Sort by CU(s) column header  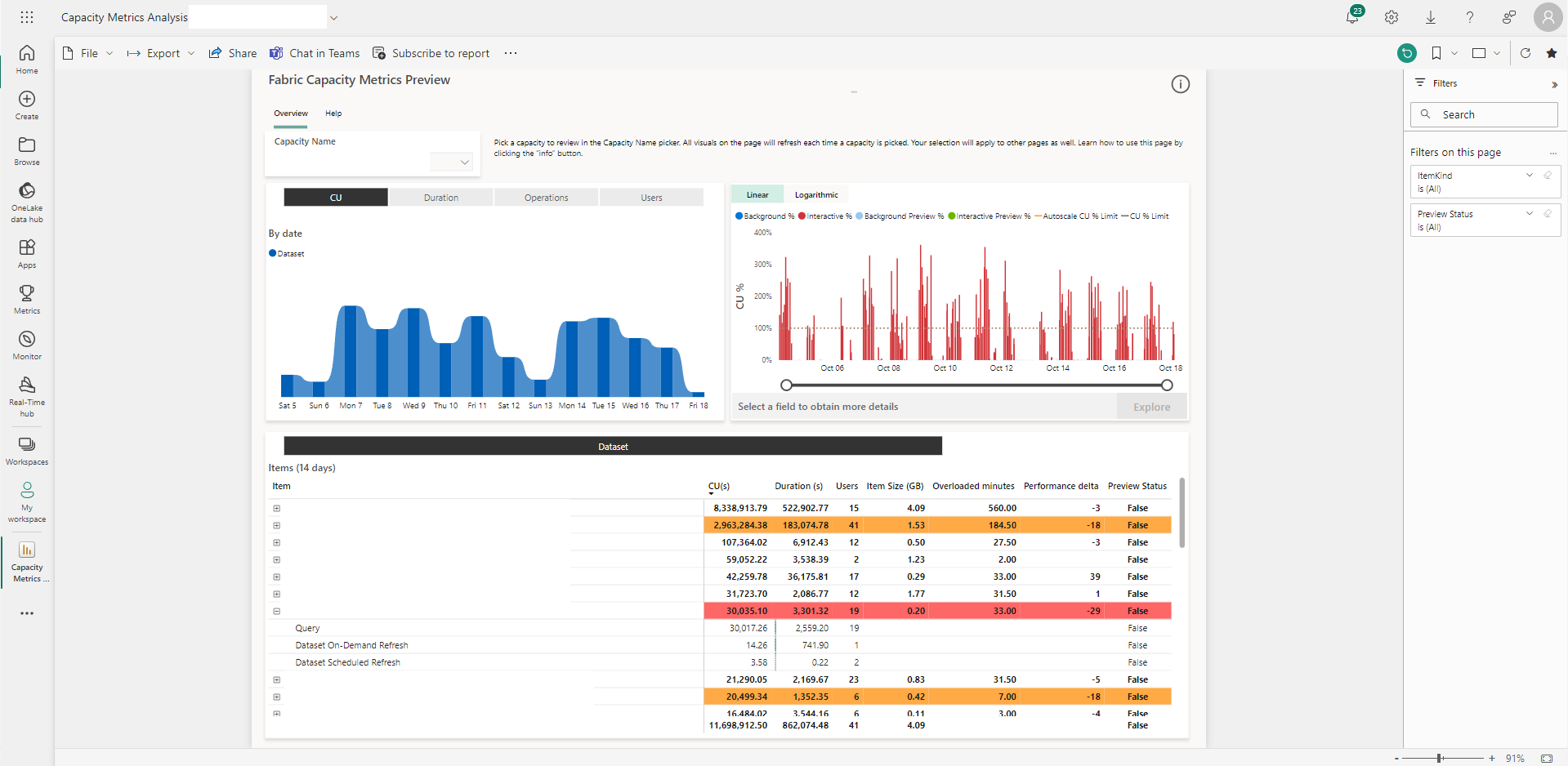pyautogui.click(x=719, y=486)
